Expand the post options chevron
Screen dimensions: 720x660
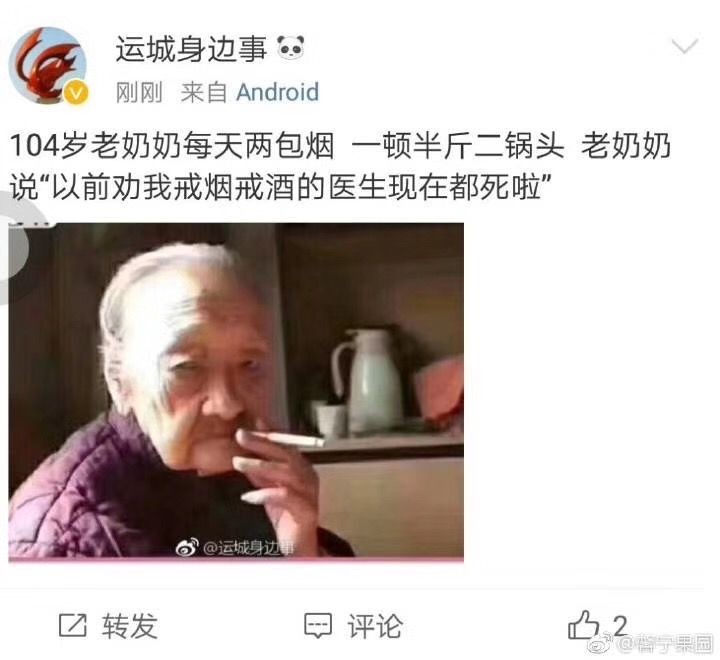(685, 45)
